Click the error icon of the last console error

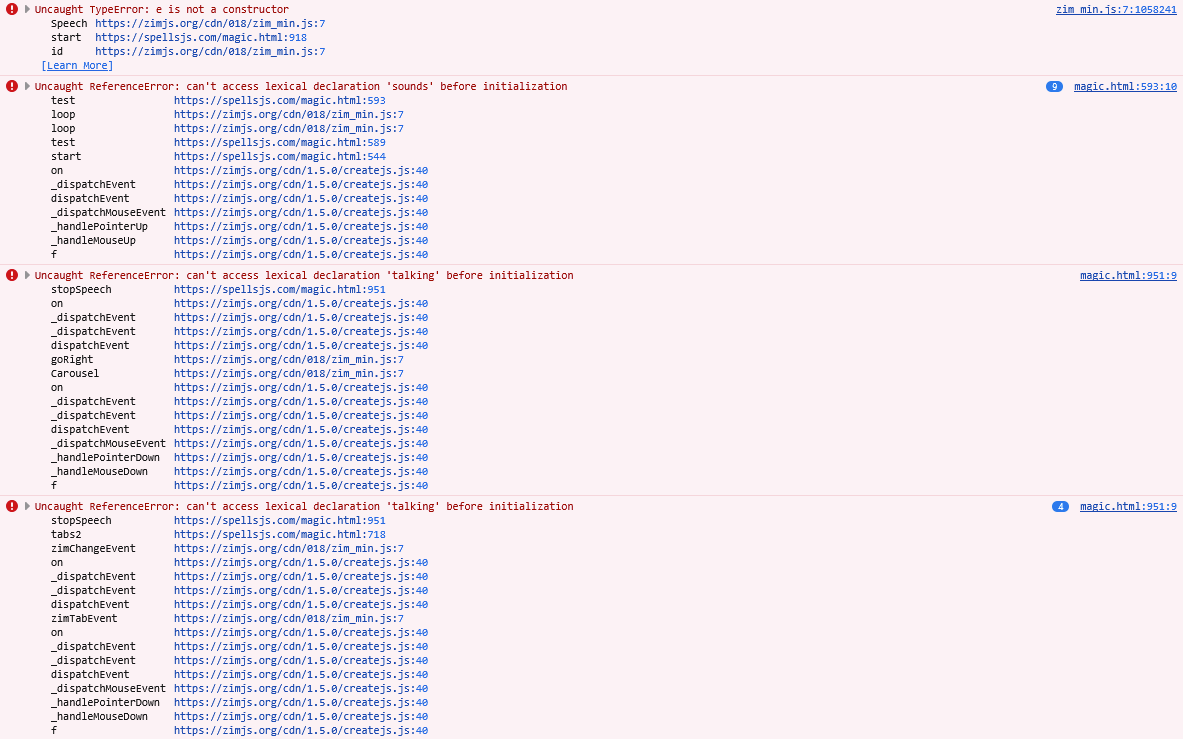12,506
